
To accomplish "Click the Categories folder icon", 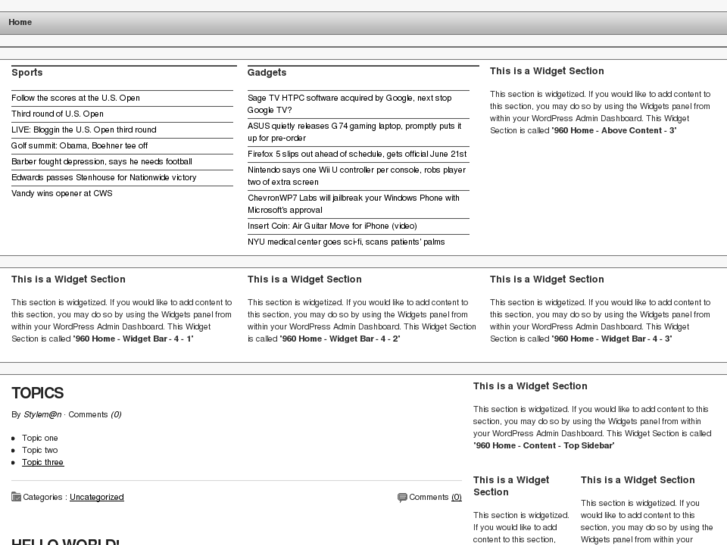I will coord(16,497).
